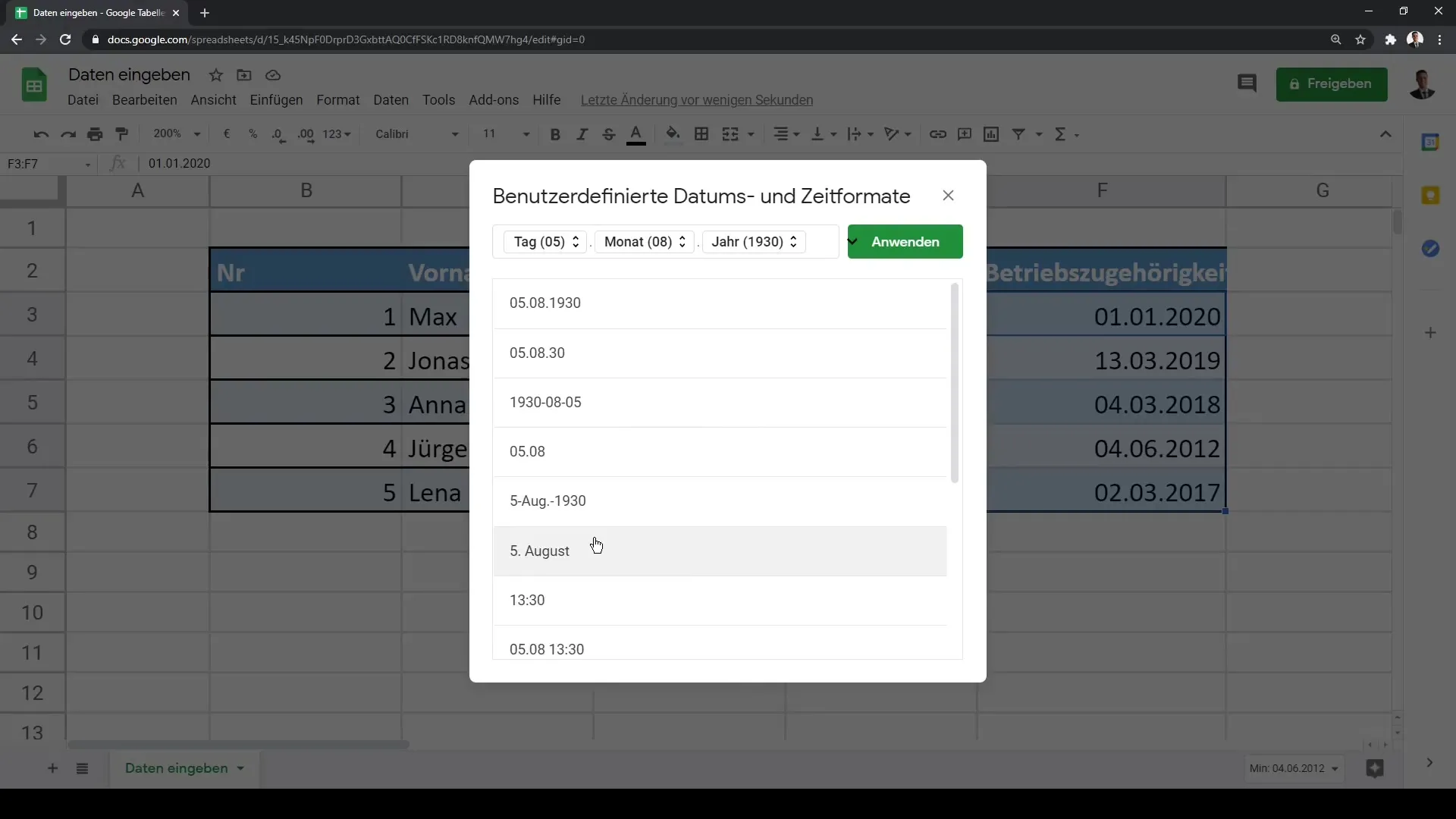This screenshot has height=819, width=1456.
Task: Open the zoom 200% dropdown
Action: [177, 134]
